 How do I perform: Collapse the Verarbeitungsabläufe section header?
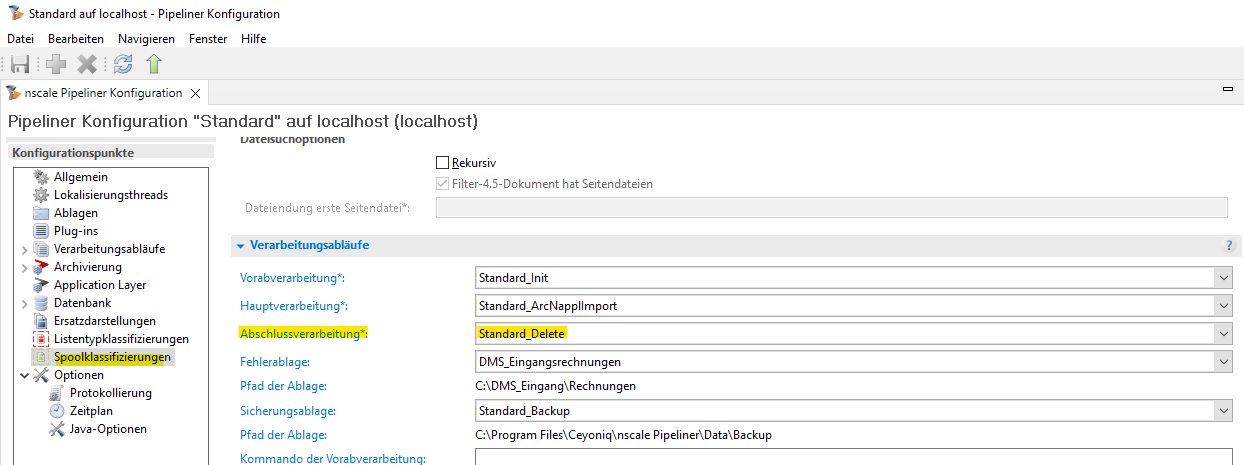coord(240,245)
